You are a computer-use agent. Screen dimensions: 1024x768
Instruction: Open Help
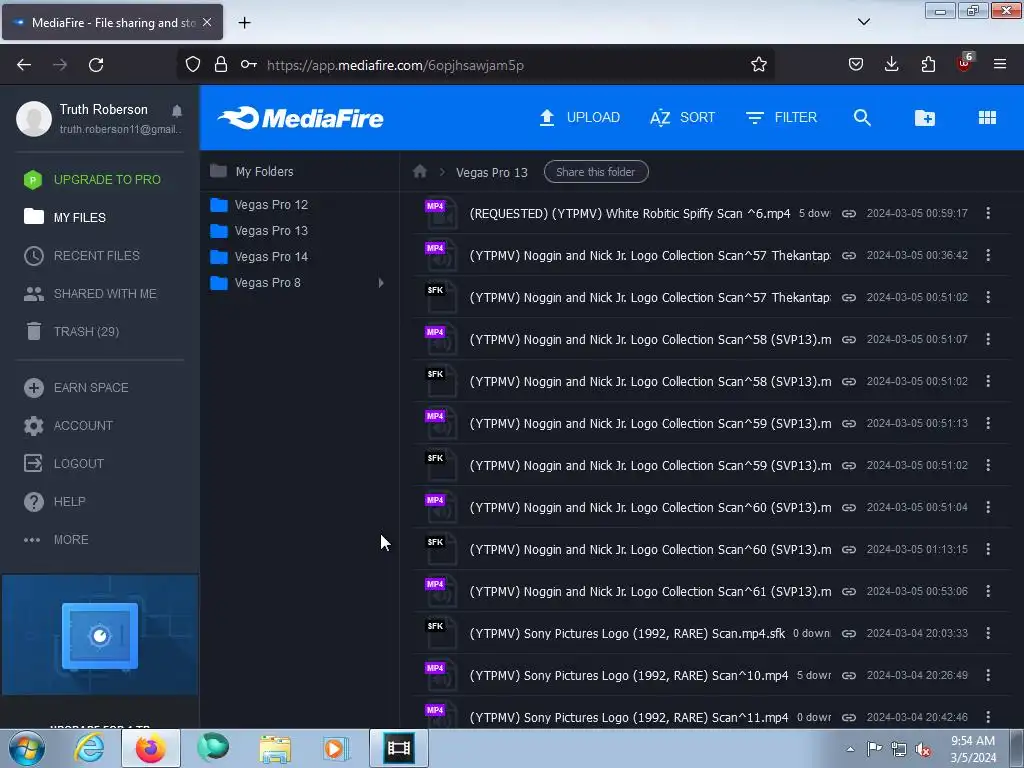[x=54, y=502]
